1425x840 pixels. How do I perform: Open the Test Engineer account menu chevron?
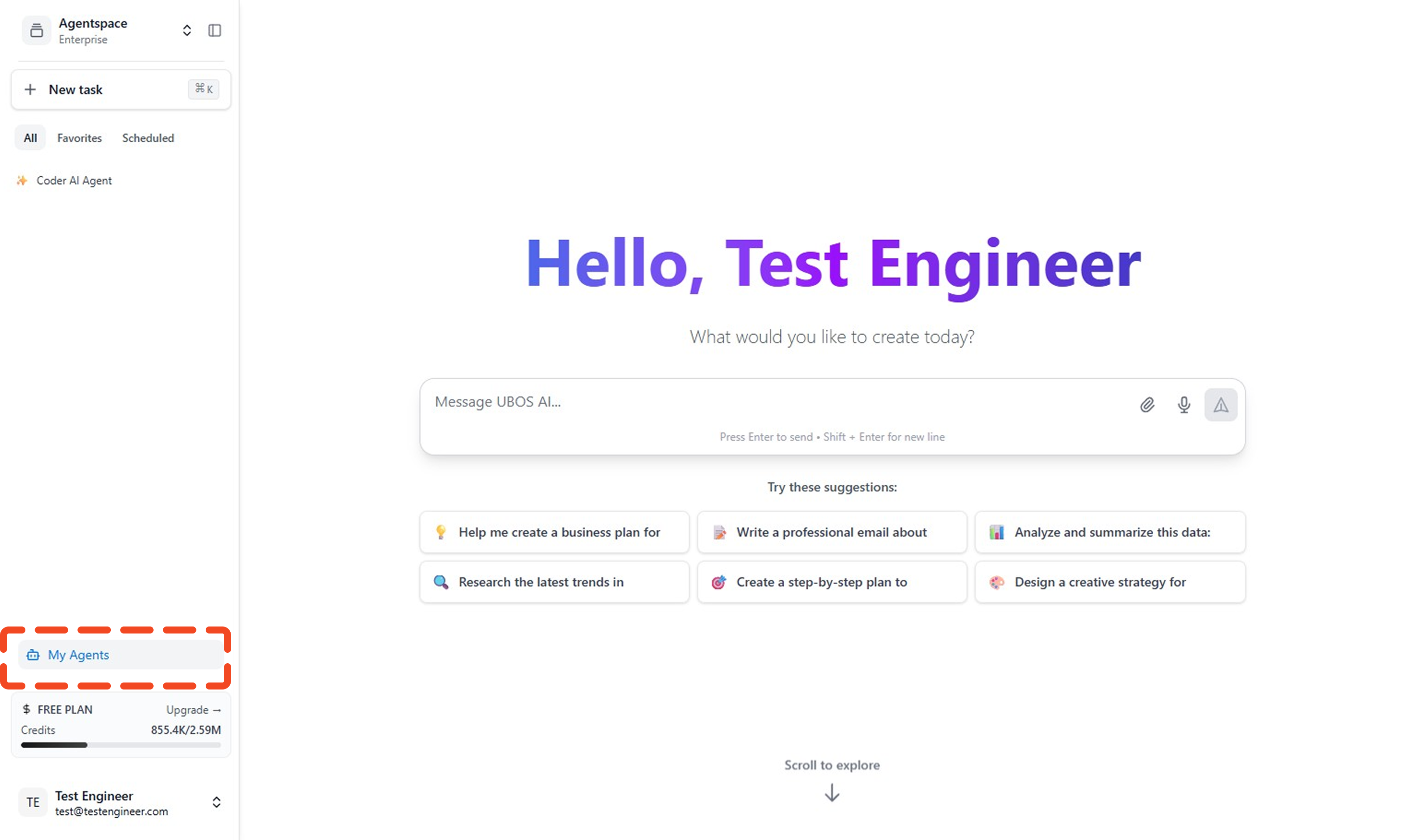[216, 802]
